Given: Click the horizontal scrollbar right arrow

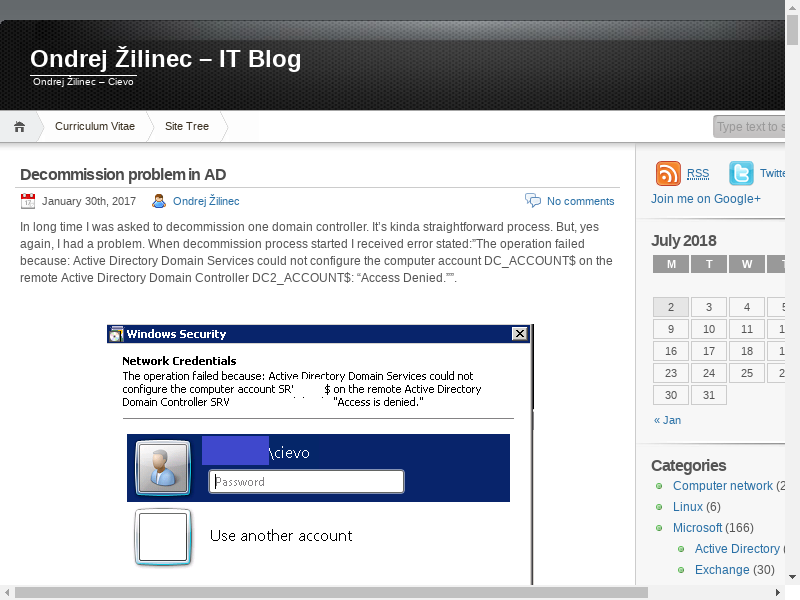Looking at the screenshot, I should pos(778,592).
